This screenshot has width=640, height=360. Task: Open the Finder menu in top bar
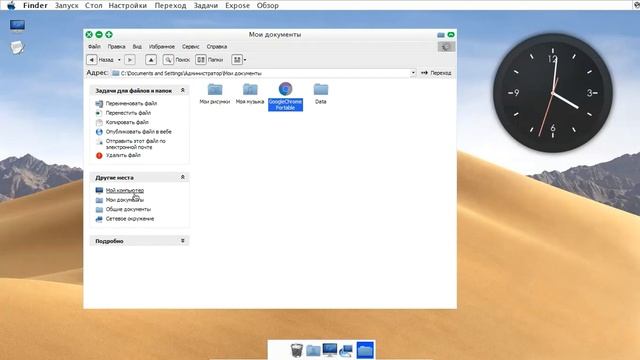click(35, 5)
